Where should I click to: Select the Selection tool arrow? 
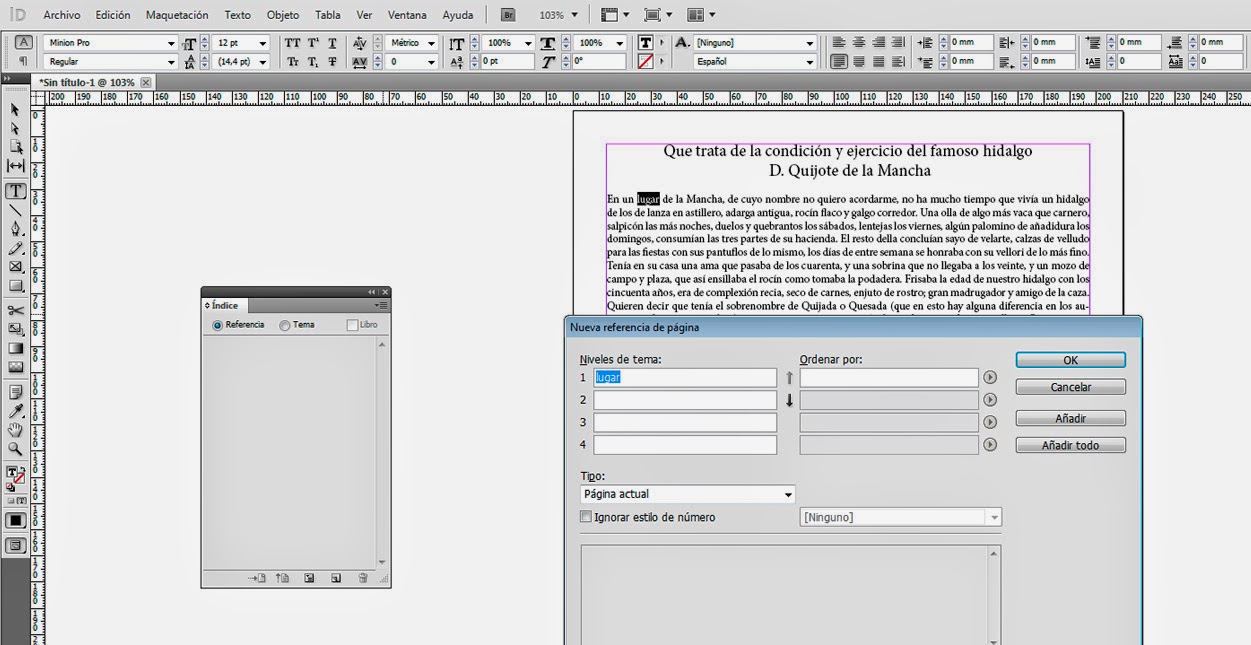[13, 108]
